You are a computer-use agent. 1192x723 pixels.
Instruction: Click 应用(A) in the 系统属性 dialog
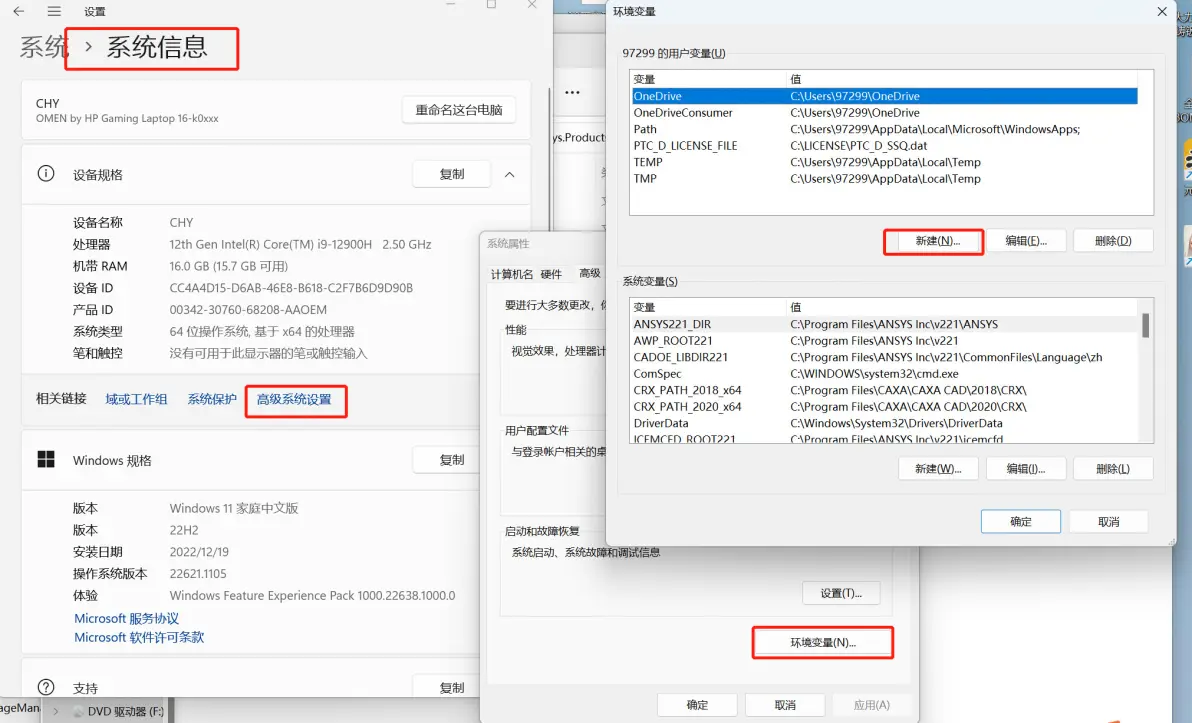tap(871, 705)
